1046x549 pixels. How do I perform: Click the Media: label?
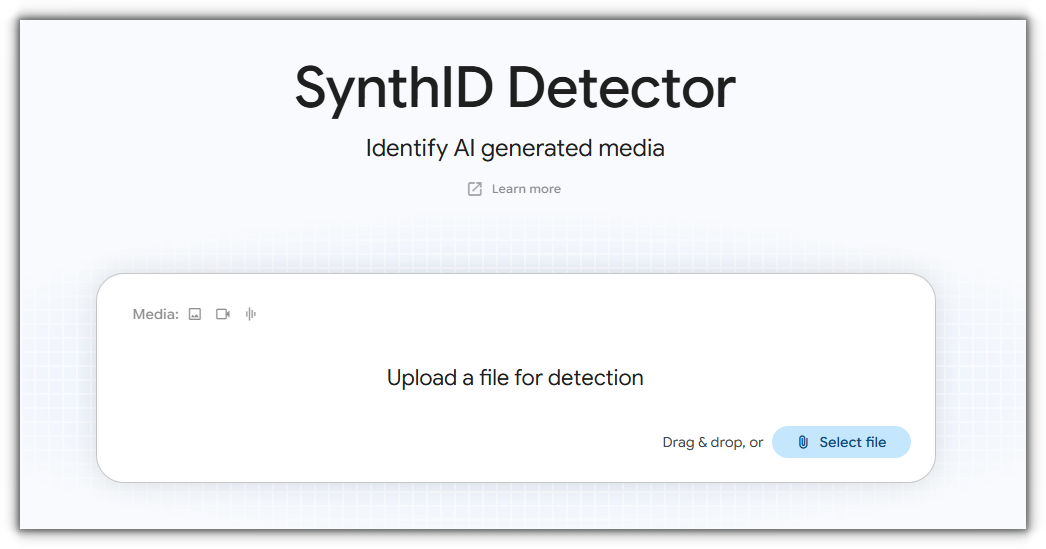click(155, 314)
